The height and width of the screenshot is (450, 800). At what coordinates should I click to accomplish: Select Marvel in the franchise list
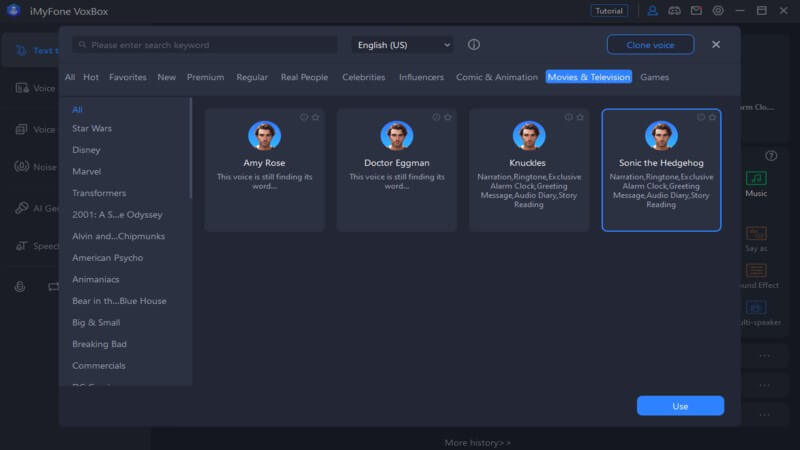(86, 171)
